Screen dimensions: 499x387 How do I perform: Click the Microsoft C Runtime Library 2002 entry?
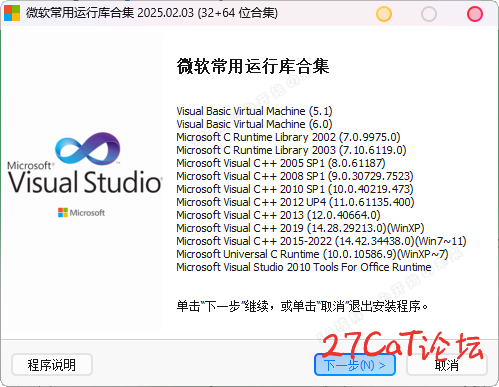tap(288, 137)
